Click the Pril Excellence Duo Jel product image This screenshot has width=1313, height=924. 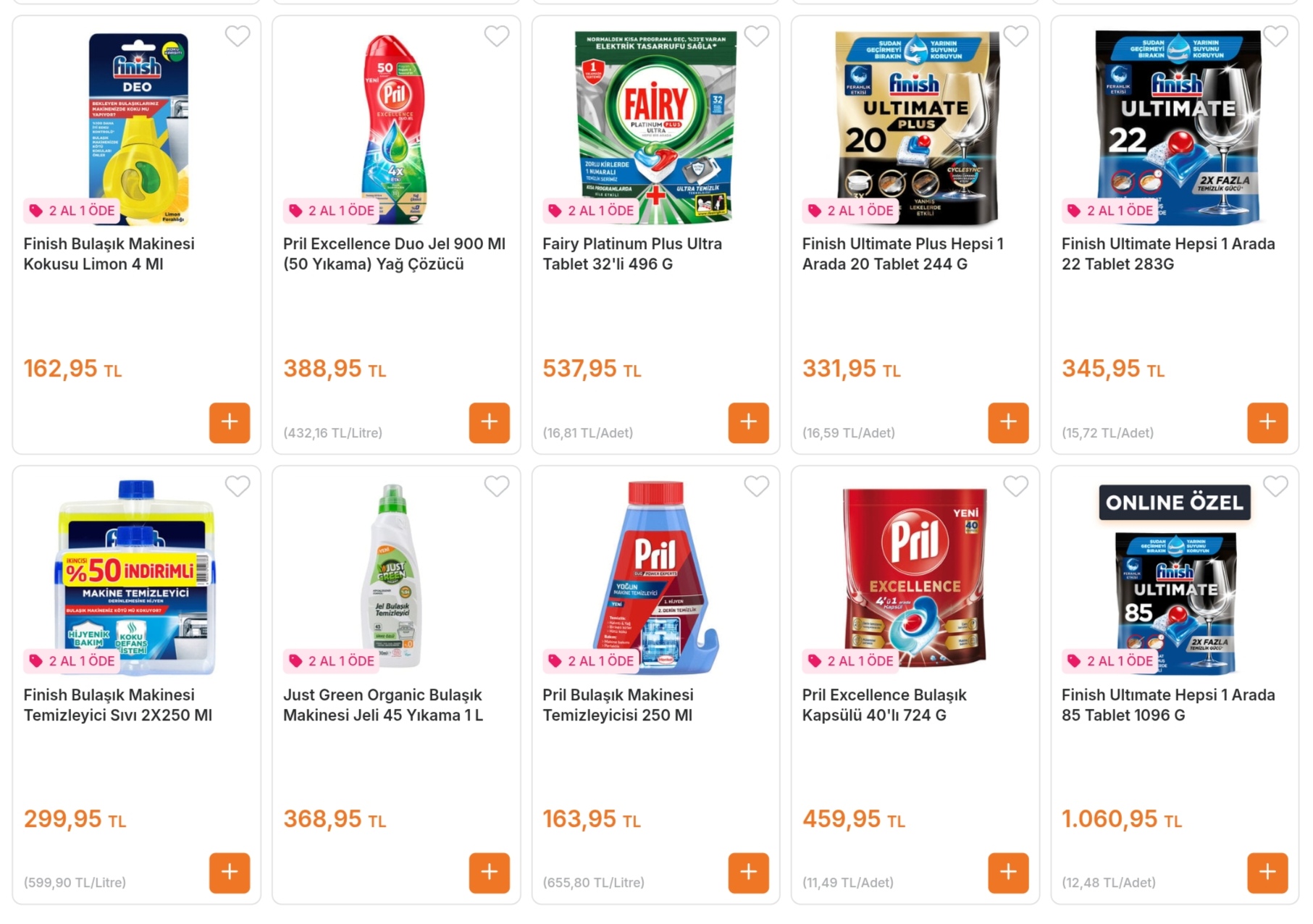395,127
